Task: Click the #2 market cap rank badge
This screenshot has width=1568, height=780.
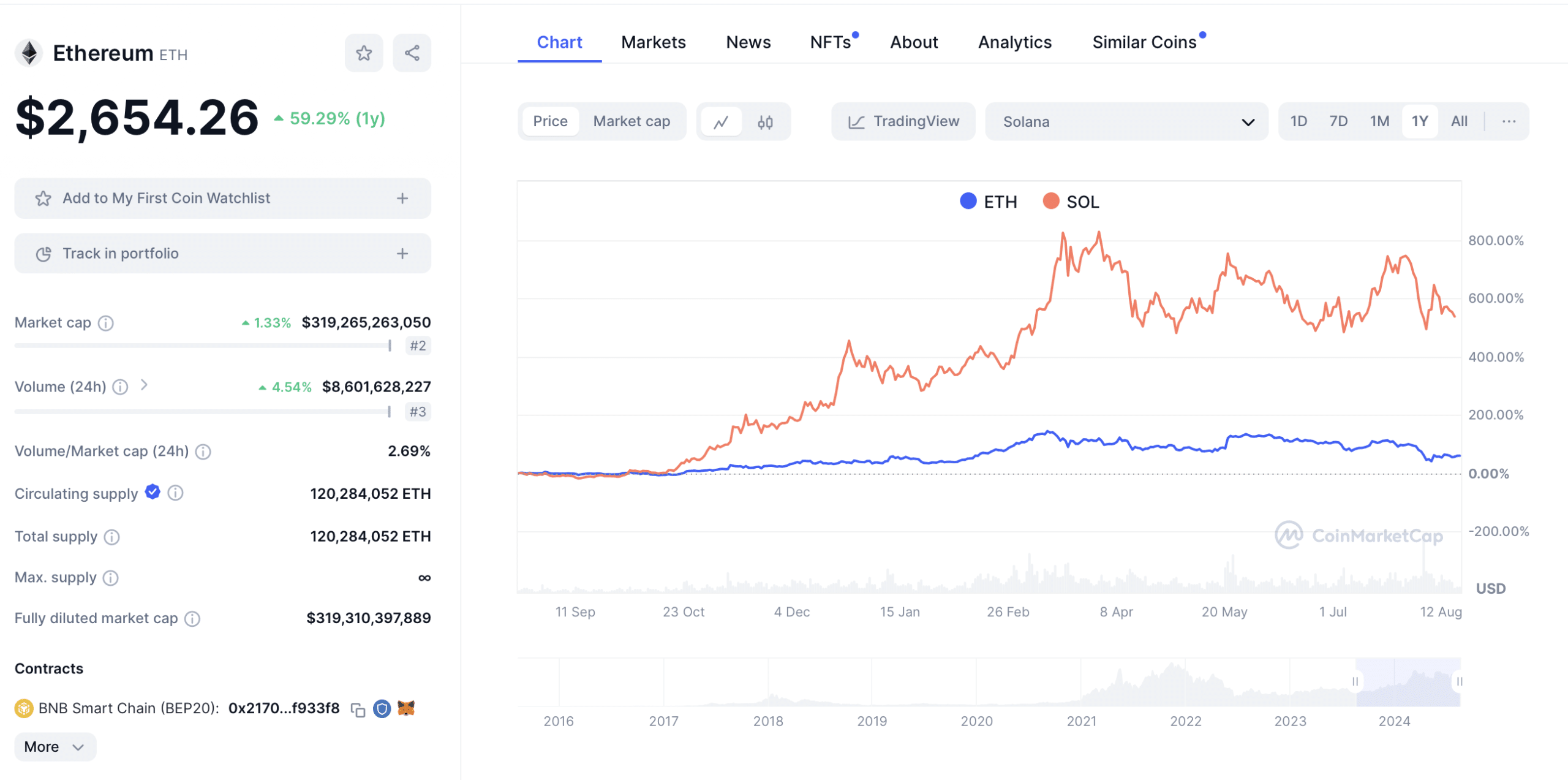Action: (418, 346)
